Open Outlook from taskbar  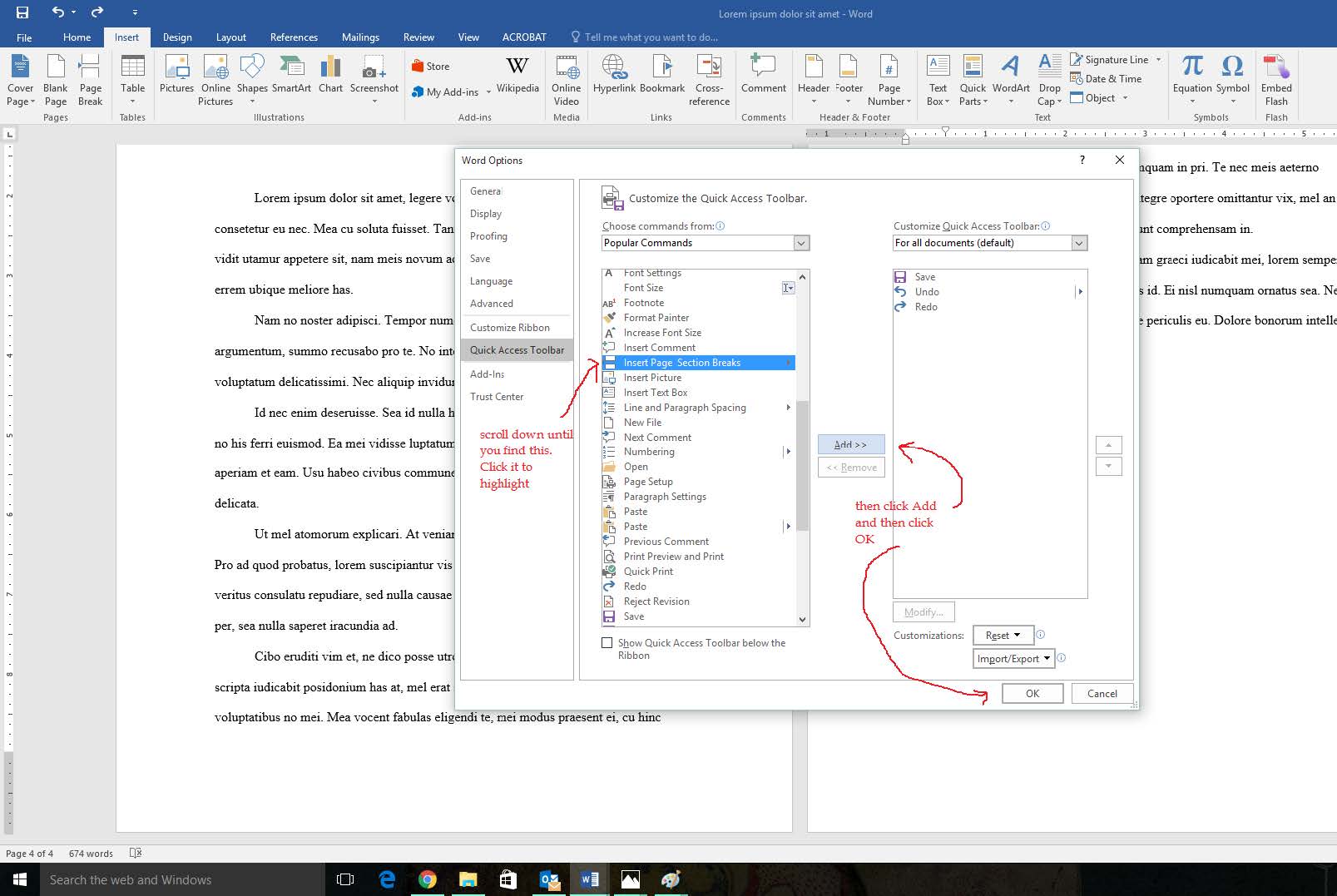pos(549,880)
